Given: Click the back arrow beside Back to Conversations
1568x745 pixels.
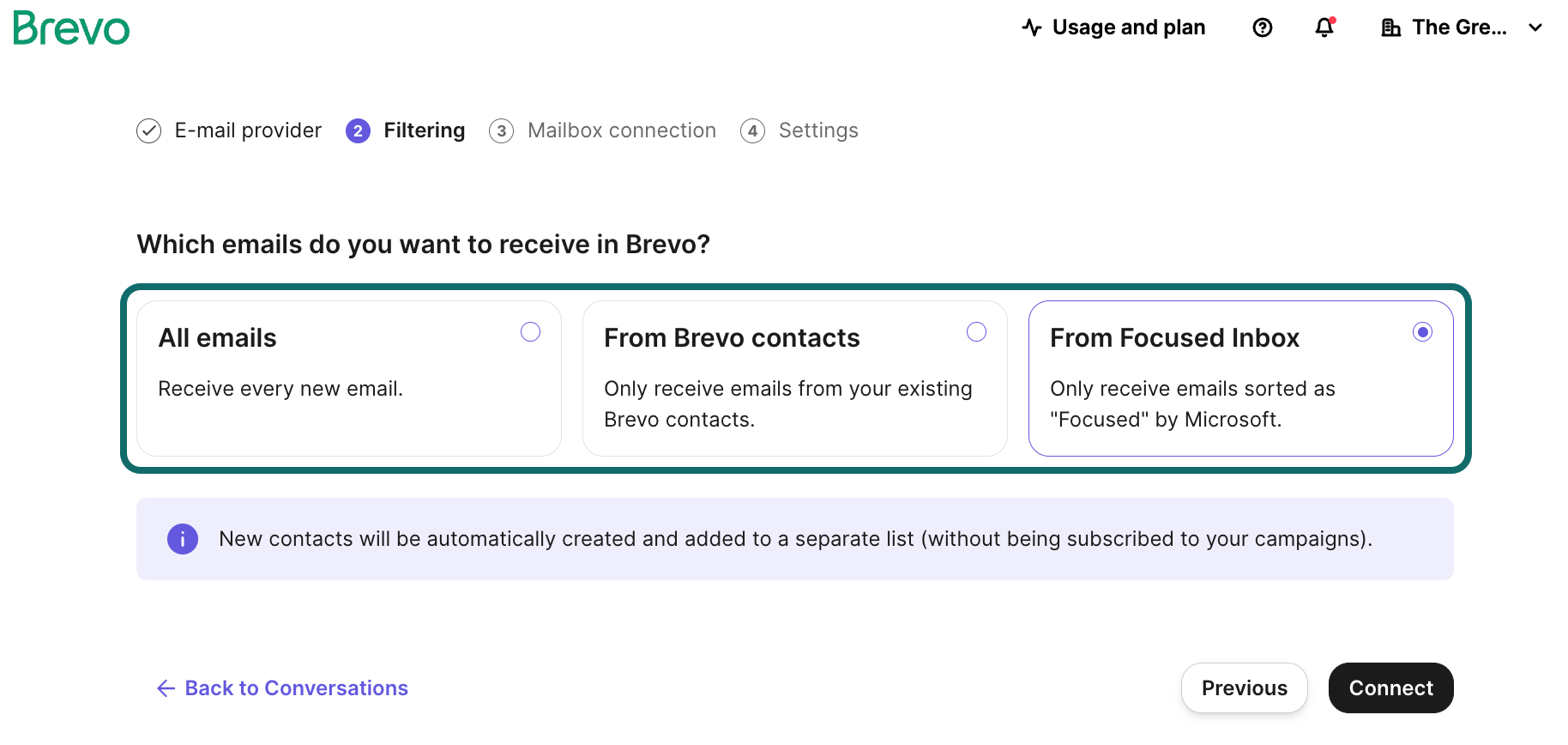Looking at the screenshot, I should coord(166,688).
